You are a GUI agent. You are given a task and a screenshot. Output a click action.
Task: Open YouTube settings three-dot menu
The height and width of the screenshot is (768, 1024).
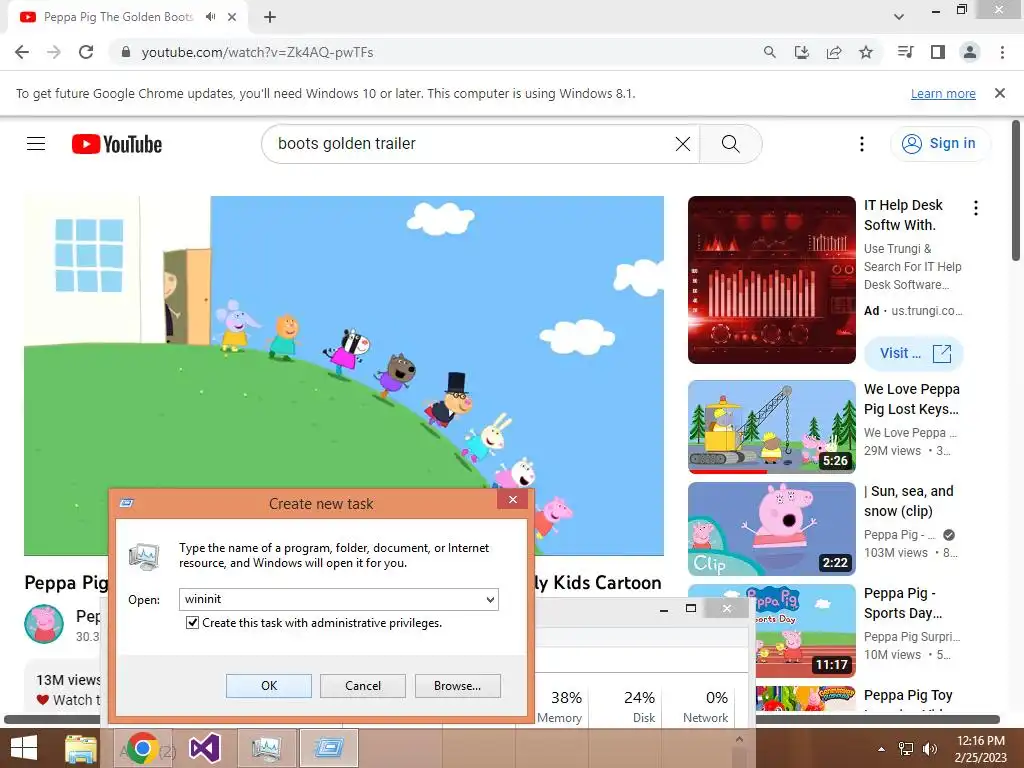coord(862,144)
